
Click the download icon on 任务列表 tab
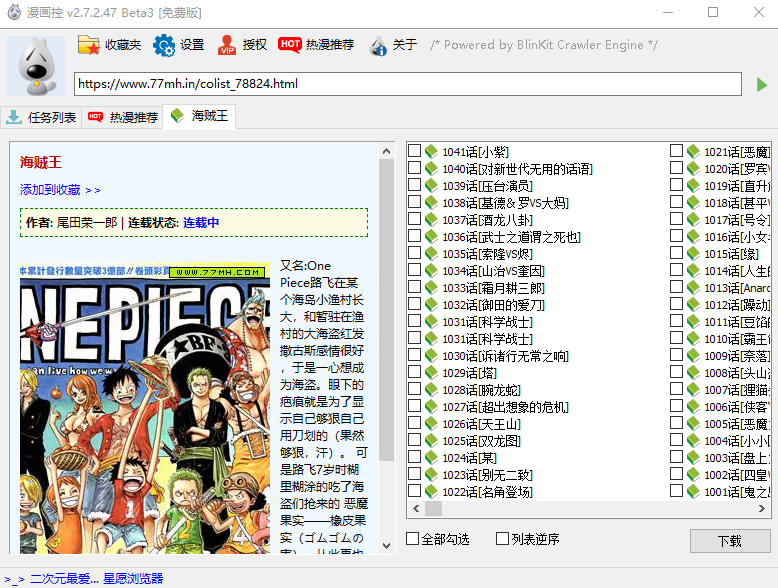[x=14, y=117]
